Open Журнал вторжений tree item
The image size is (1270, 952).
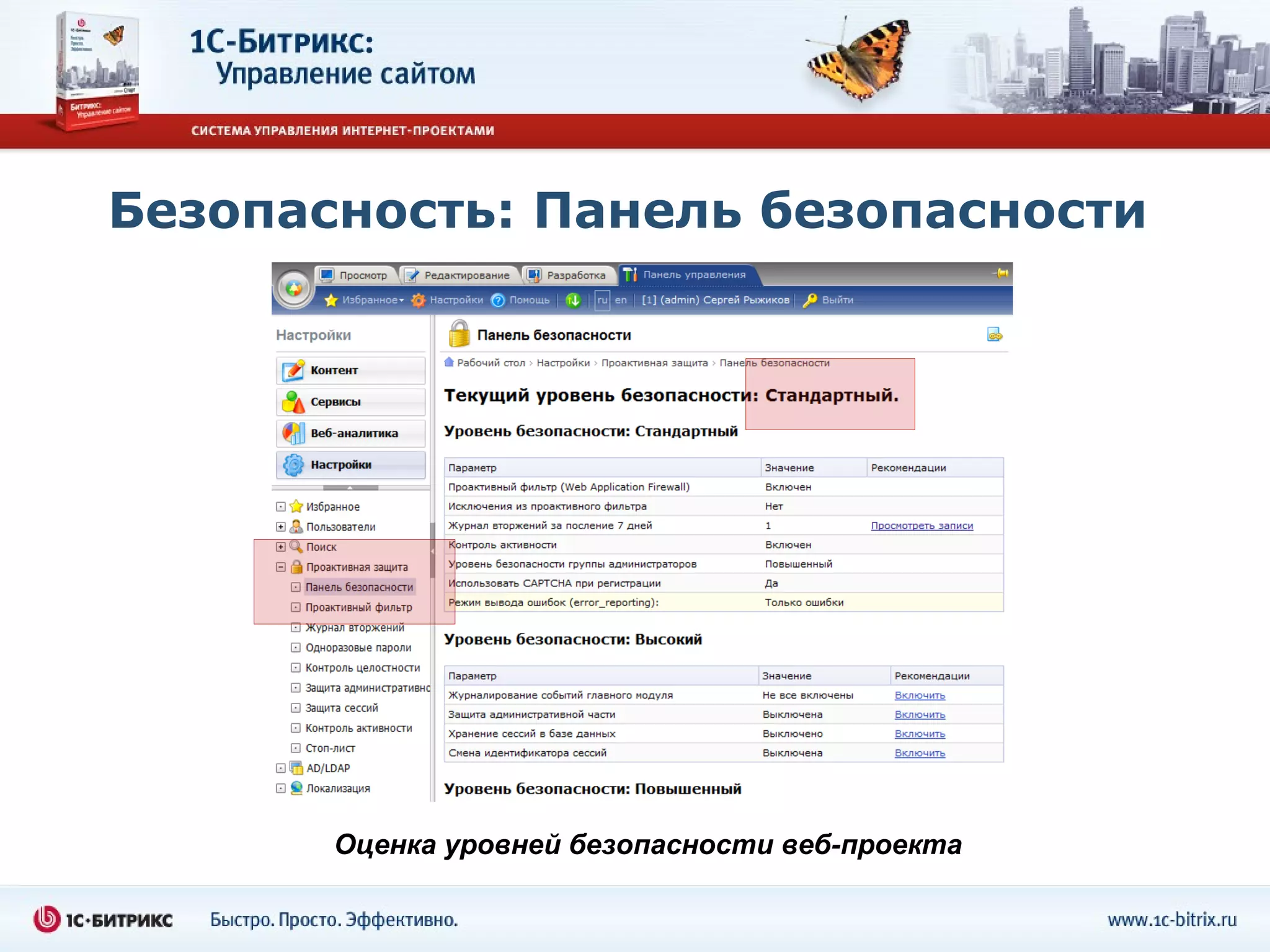click(x=355, y=627)
